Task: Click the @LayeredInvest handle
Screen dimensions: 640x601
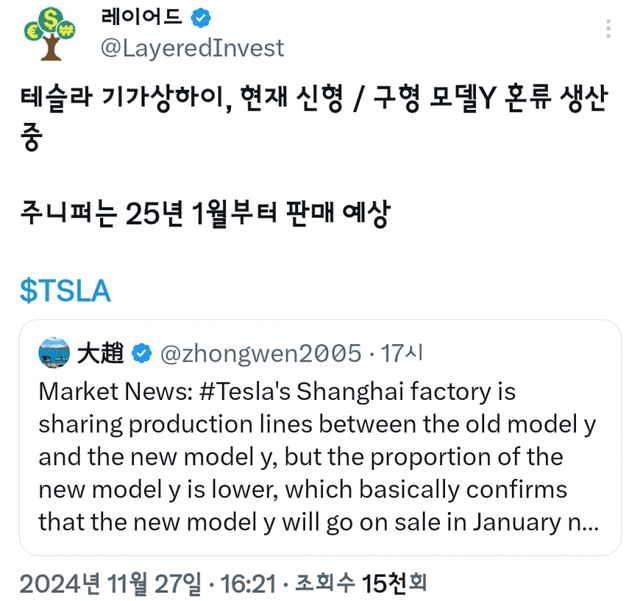Action: 193,48
